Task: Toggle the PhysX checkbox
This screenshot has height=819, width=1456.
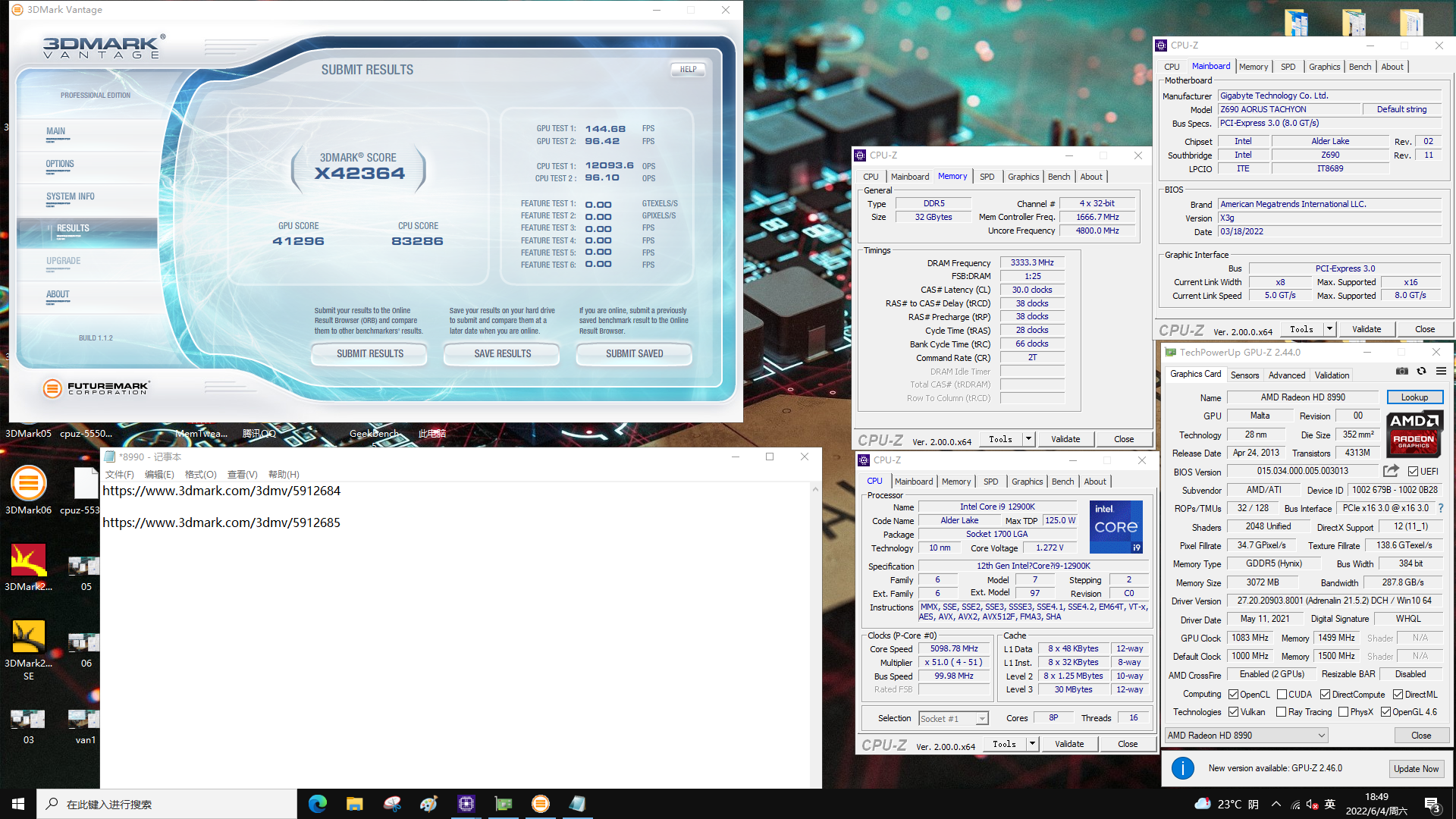Action: (1343, 712)
